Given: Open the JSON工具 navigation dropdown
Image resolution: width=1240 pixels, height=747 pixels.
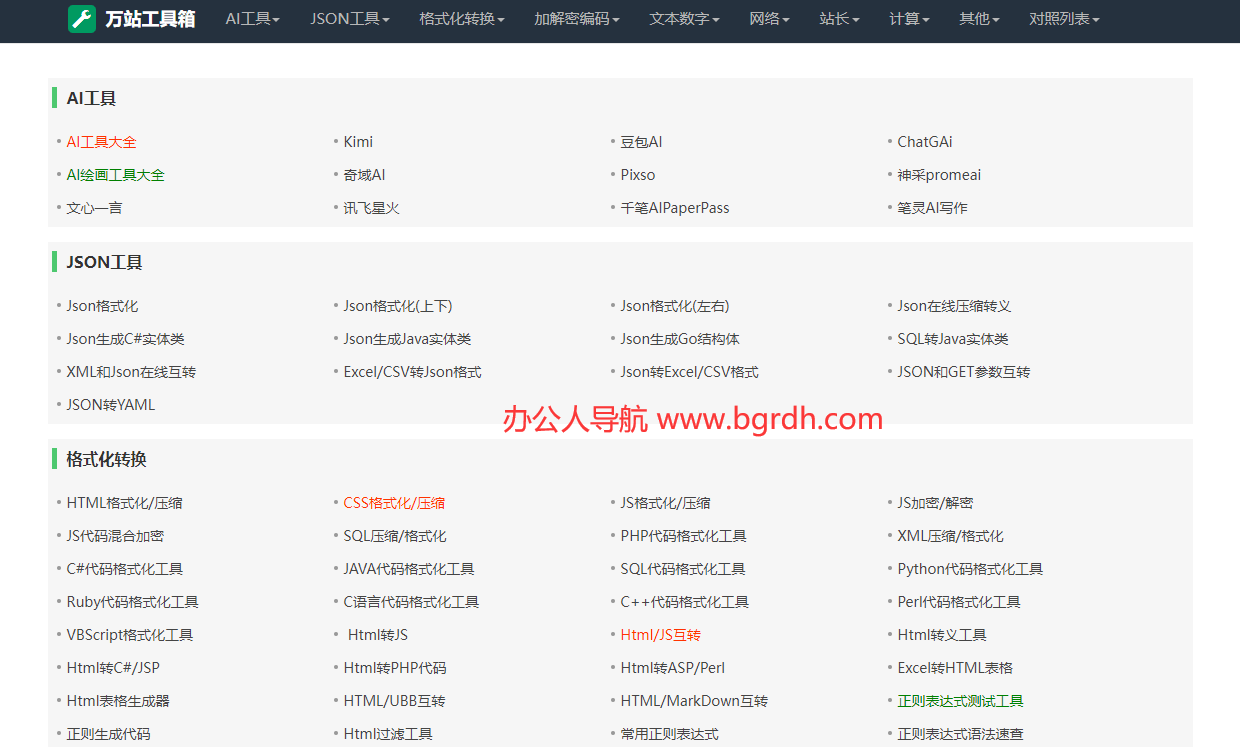Looking at the screenshot, I should (x=349, y=19).
